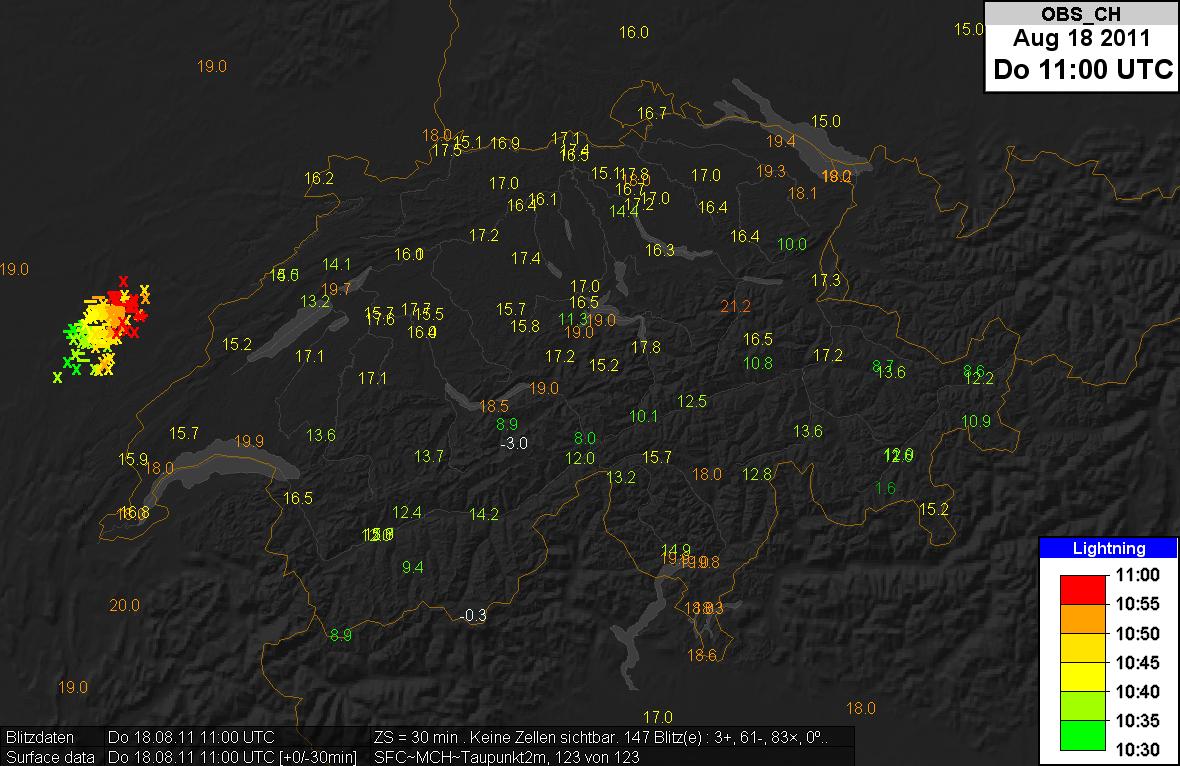Select the white -3.0 station value
Image resolution: width=1180 pixels, height=766 pixels.
pyautogui.click(x=514, y=443)
